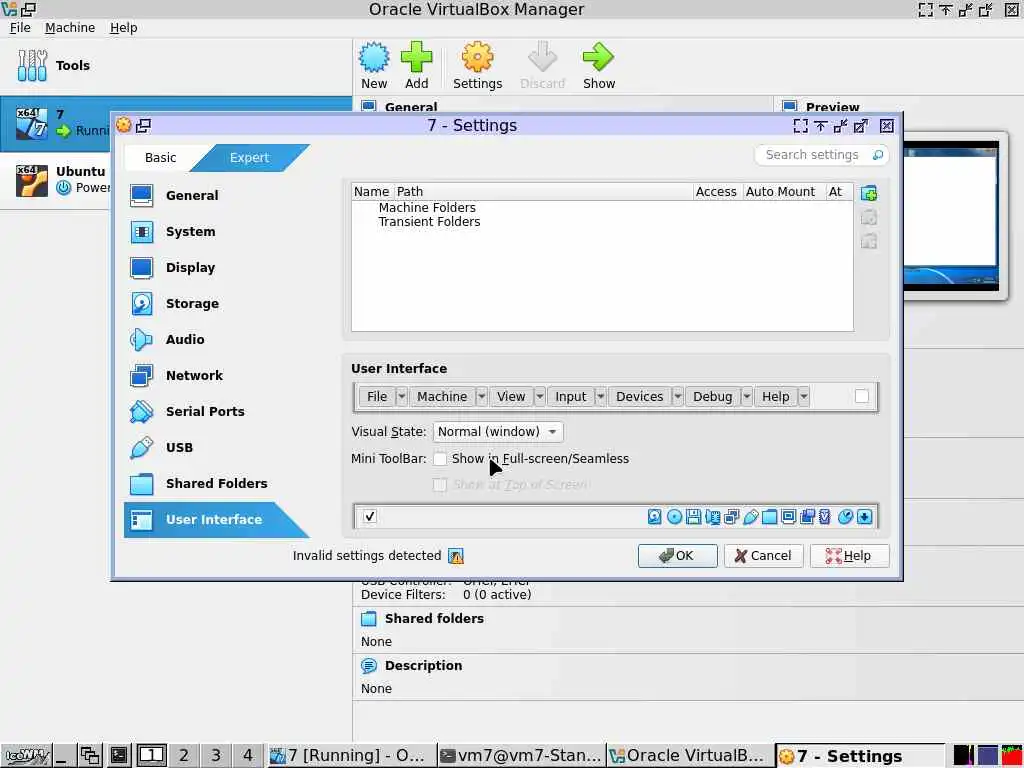Image resolution: width=1024 pixels, height=768 pixels.
Task: Switch to 7 [Running] window in taskbar
Action: [x=351, y=756]
